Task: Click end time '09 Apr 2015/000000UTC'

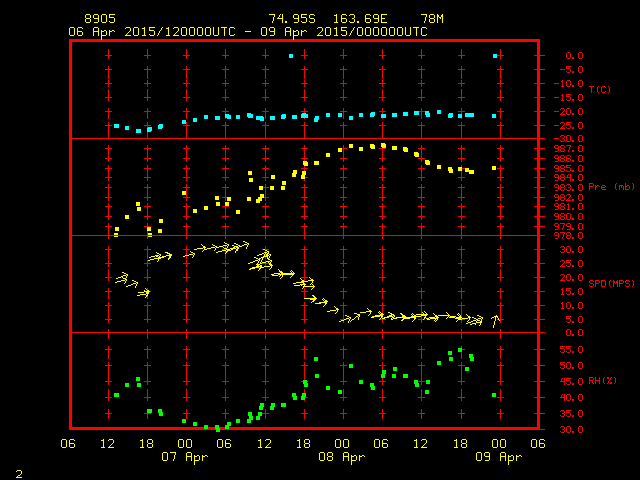Action: tap(344, 32)
